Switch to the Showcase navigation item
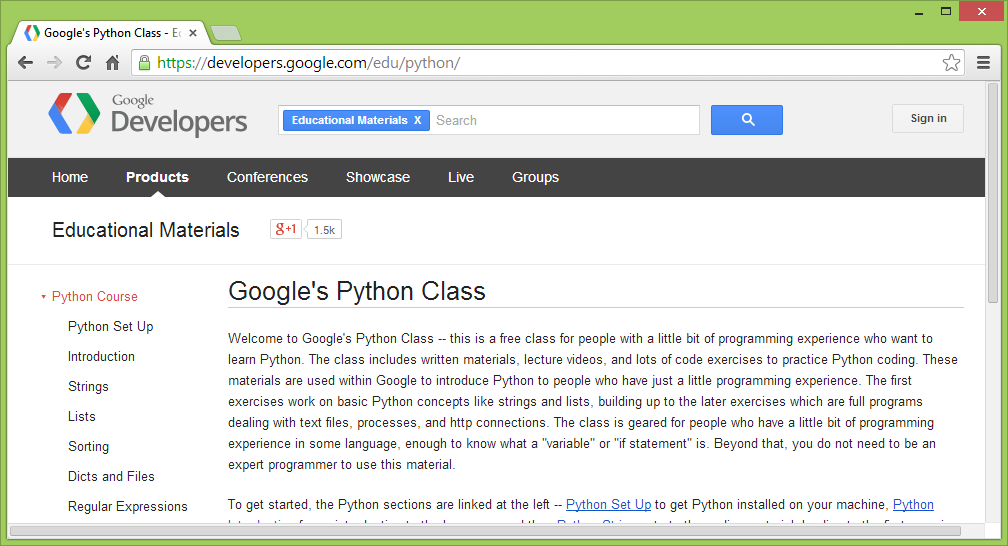1008x546 pixels. (378, 177)
